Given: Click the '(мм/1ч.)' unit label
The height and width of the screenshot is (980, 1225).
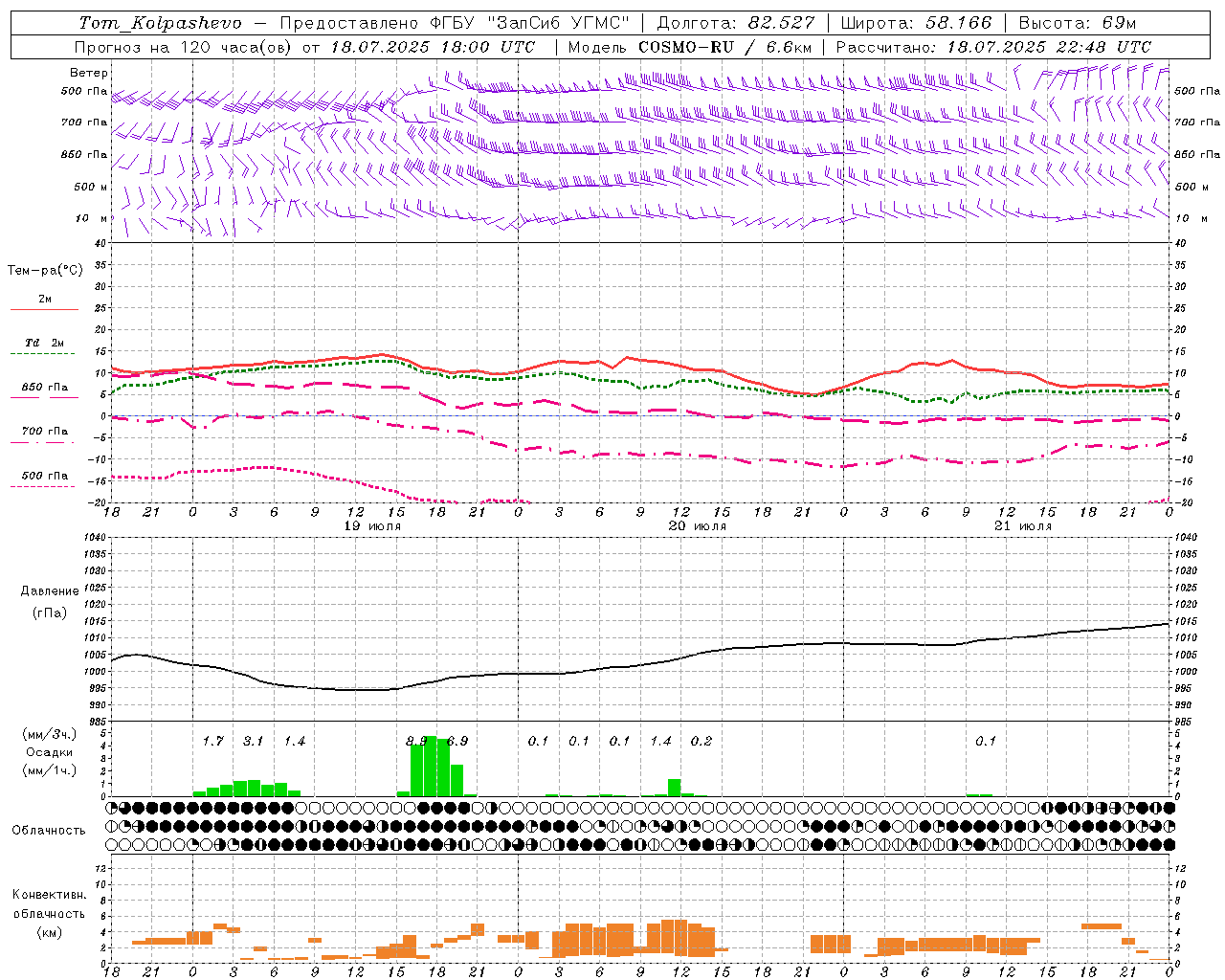Looking at the screenshot, I should tap(50, 770).
